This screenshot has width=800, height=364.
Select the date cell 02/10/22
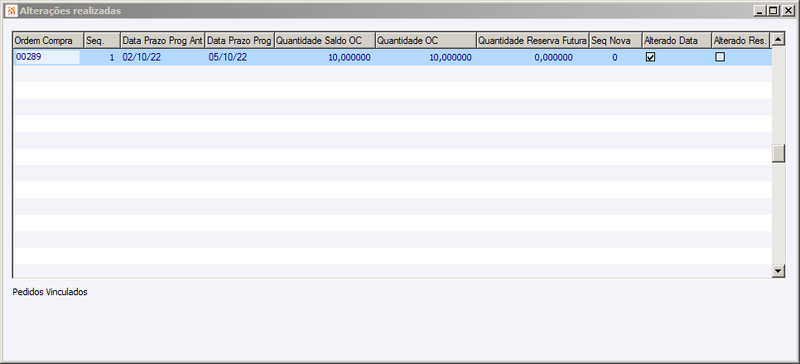pyautogui.click(x=163, y=57)
